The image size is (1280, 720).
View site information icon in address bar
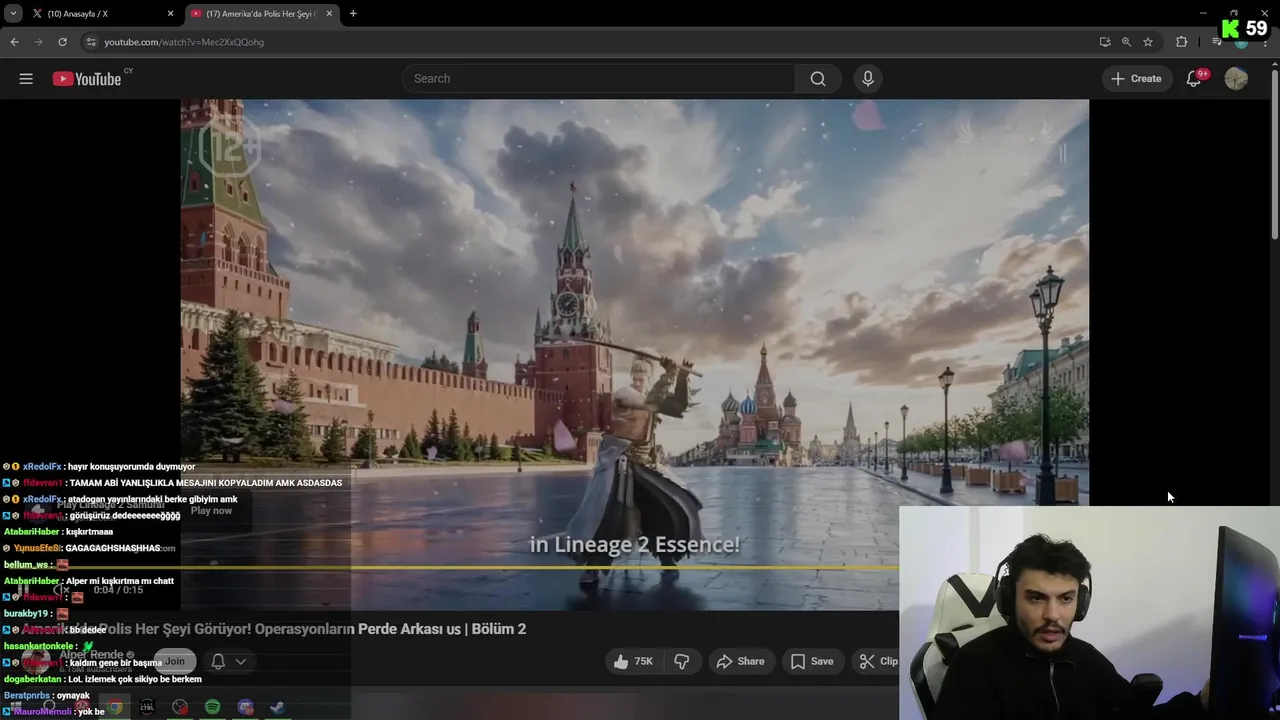[91, 42]
